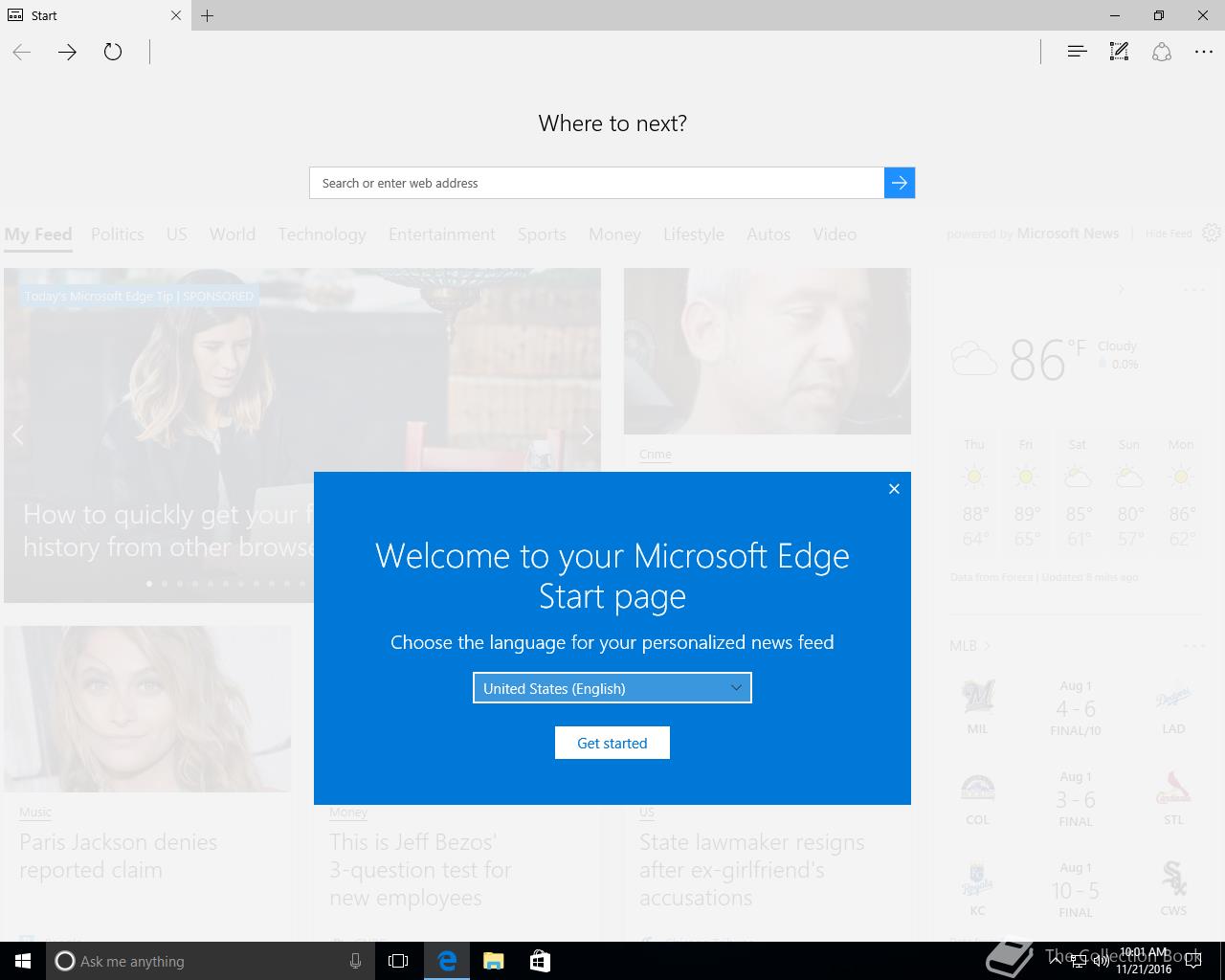Open a new tab with plus icon
Viewport: 1225px width, 980px height.
point(208,15)
